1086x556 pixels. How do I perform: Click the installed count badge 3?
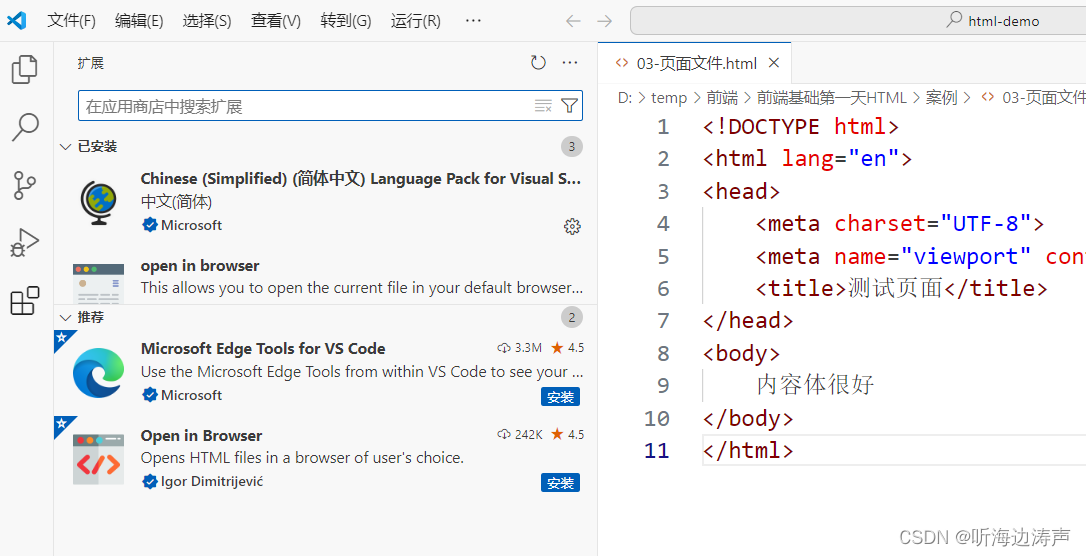click(x=571, y=146)
